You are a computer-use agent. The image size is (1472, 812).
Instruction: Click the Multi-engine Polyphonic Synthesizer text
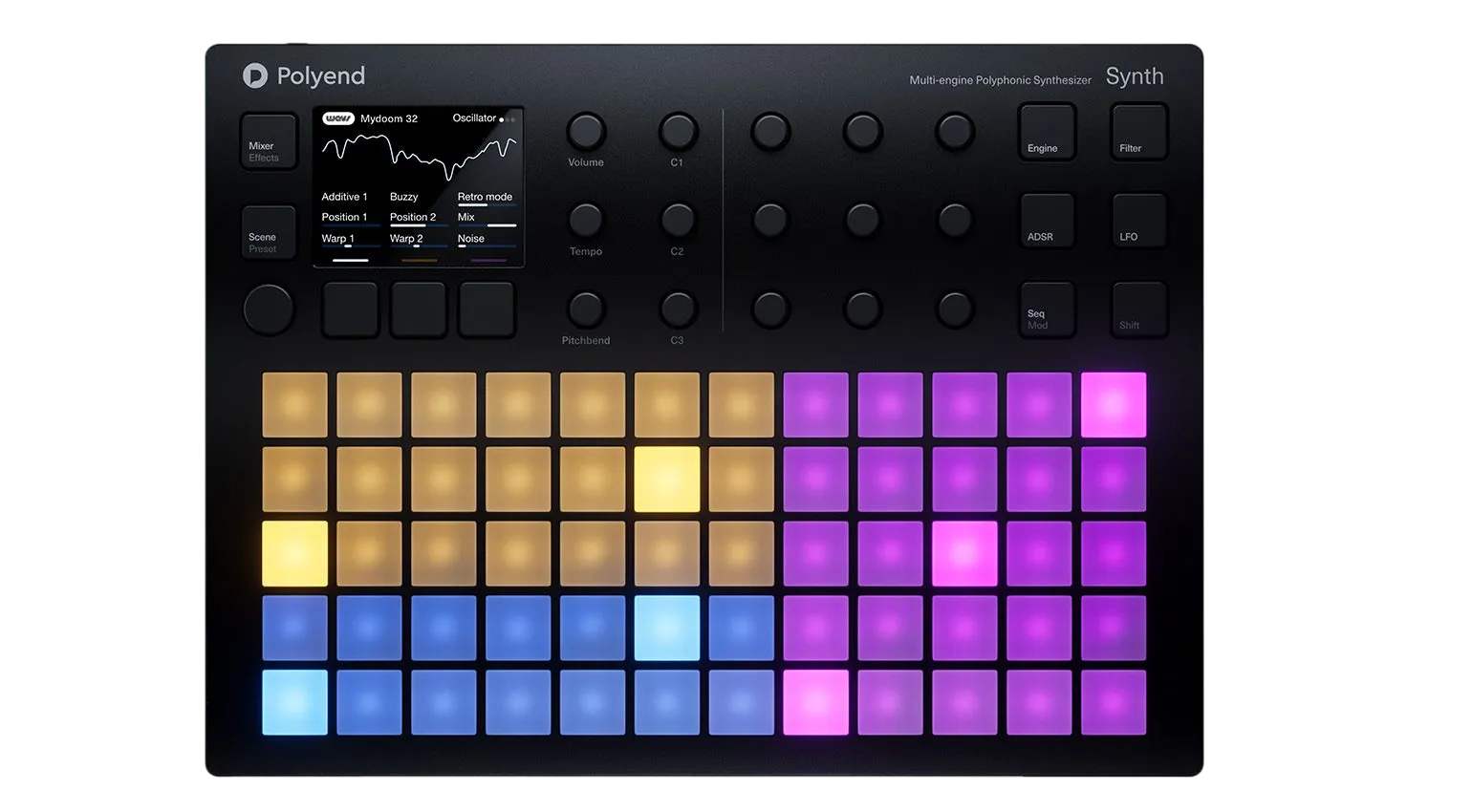coord(1000,80)
